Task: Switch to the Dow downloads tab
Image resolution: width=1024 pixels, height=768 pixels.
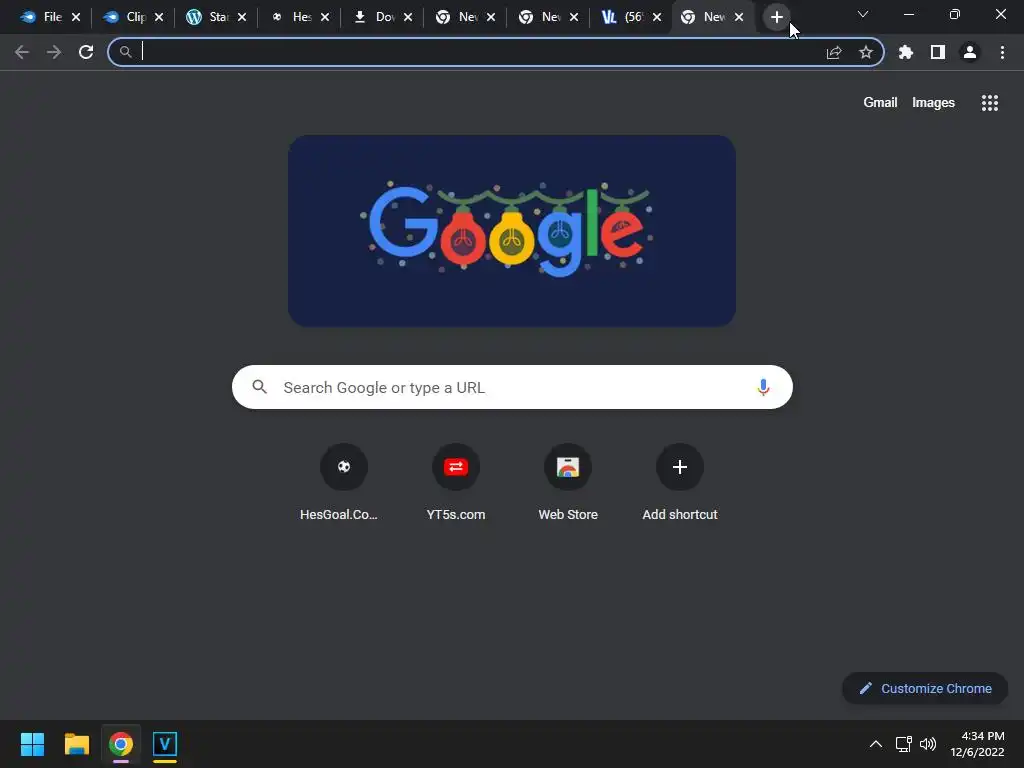Action: [374, 18]
